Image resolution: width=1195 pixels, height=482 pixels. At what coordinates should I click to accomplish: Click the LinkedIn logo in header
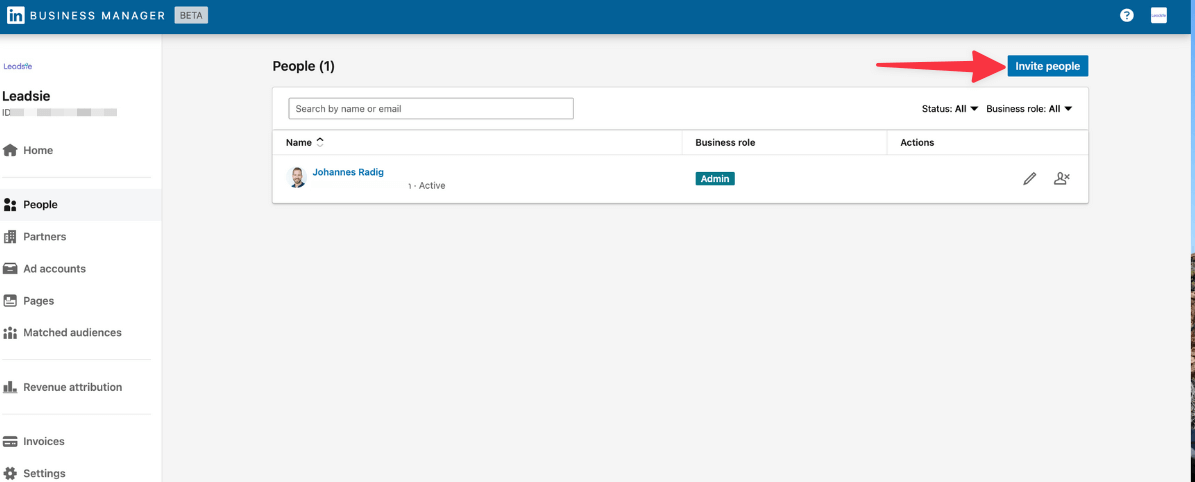pyautogui.click(x=15, y=15)
